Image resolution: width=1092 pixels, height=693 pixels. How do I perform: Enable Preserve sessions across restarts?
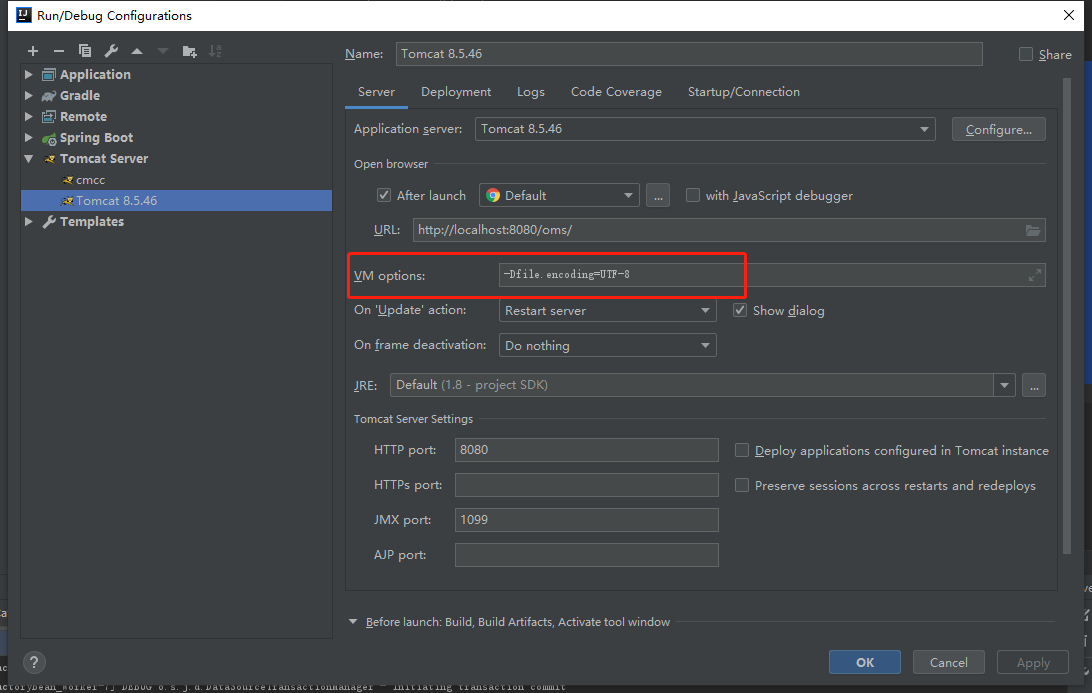click(x=742, y=485)
